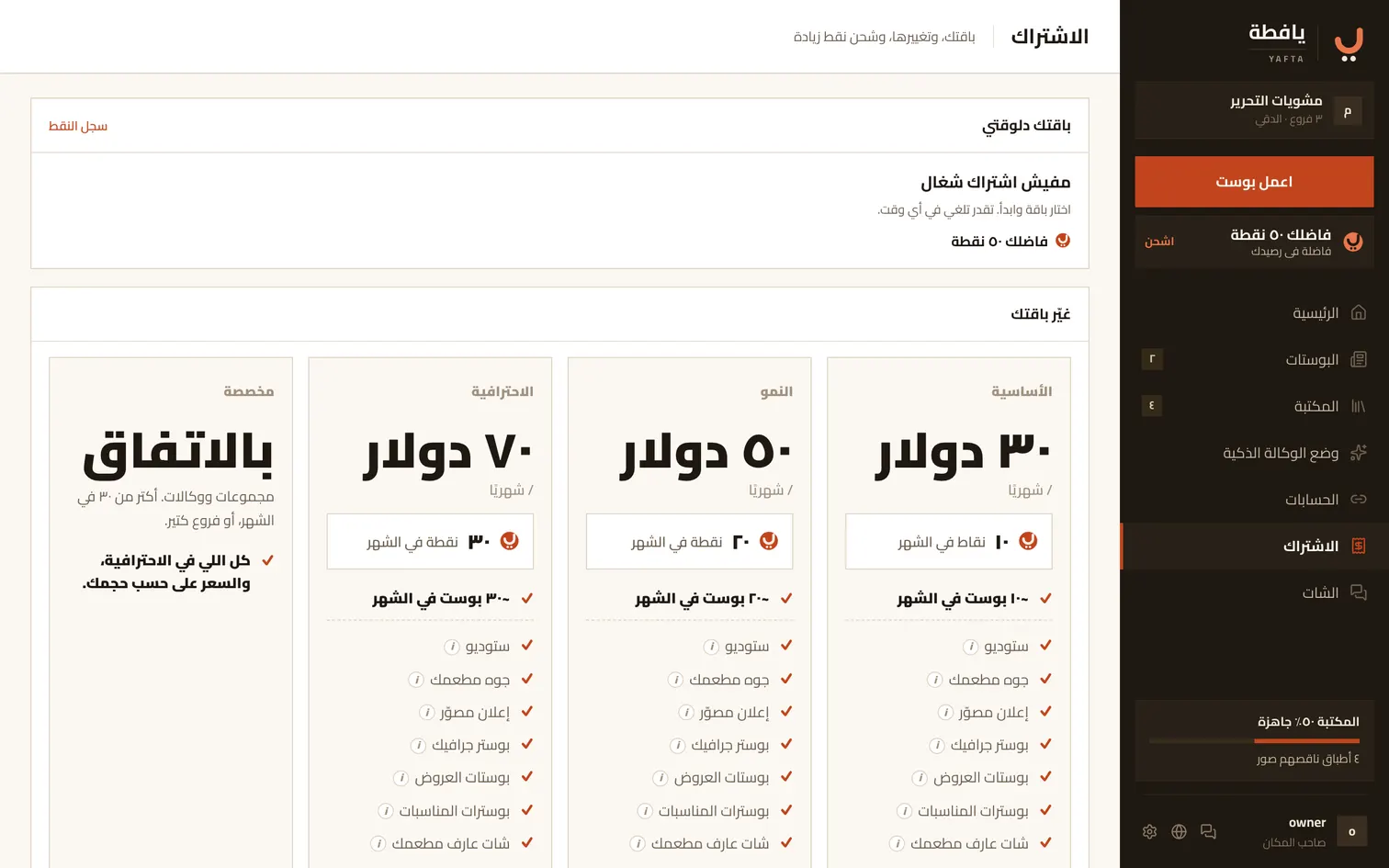Open the owner profile avatar
This screenshot has height=868, width=1389.
(x=1352, y=831)
